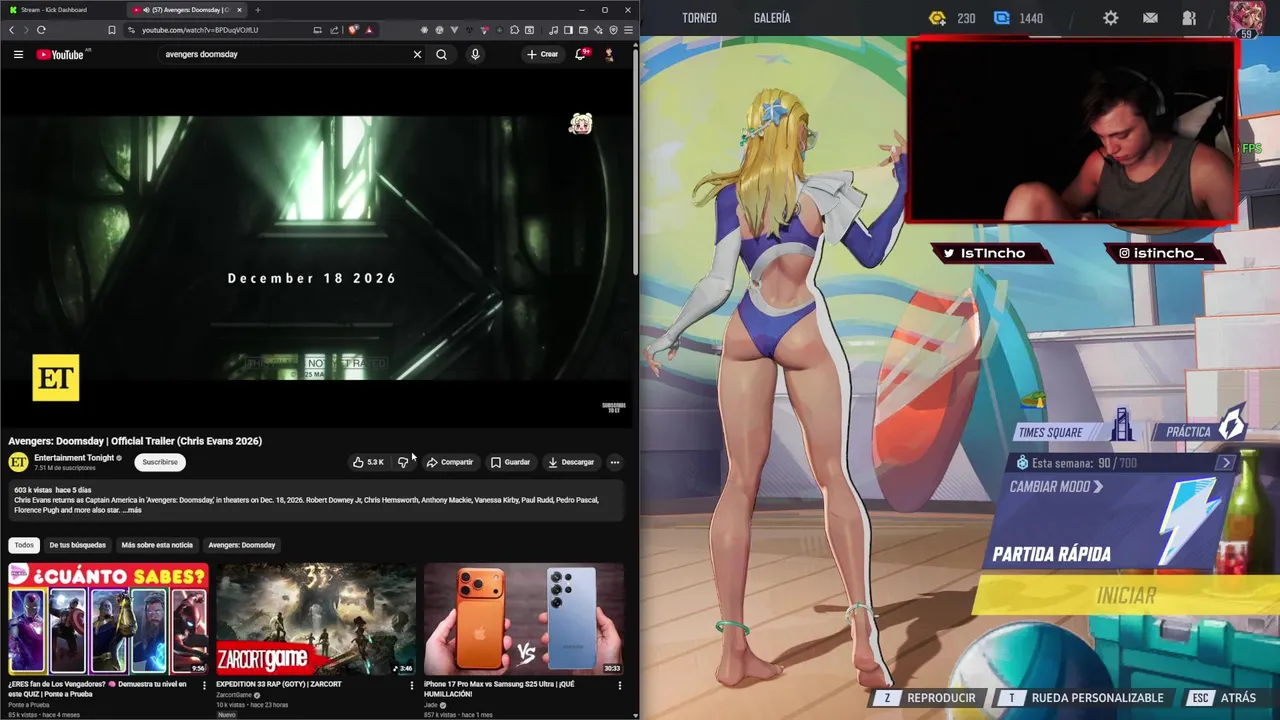Open a new browser tab

257,10
